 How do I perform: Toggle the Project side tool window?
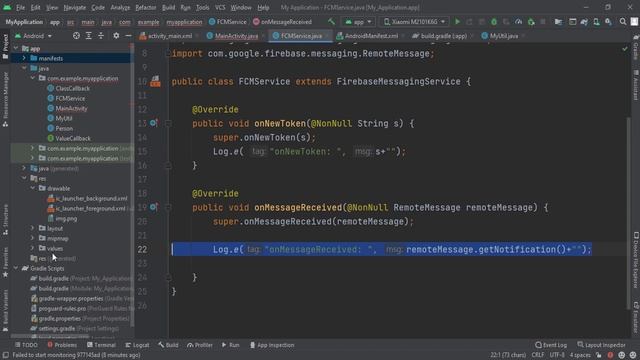click(5, 46)
